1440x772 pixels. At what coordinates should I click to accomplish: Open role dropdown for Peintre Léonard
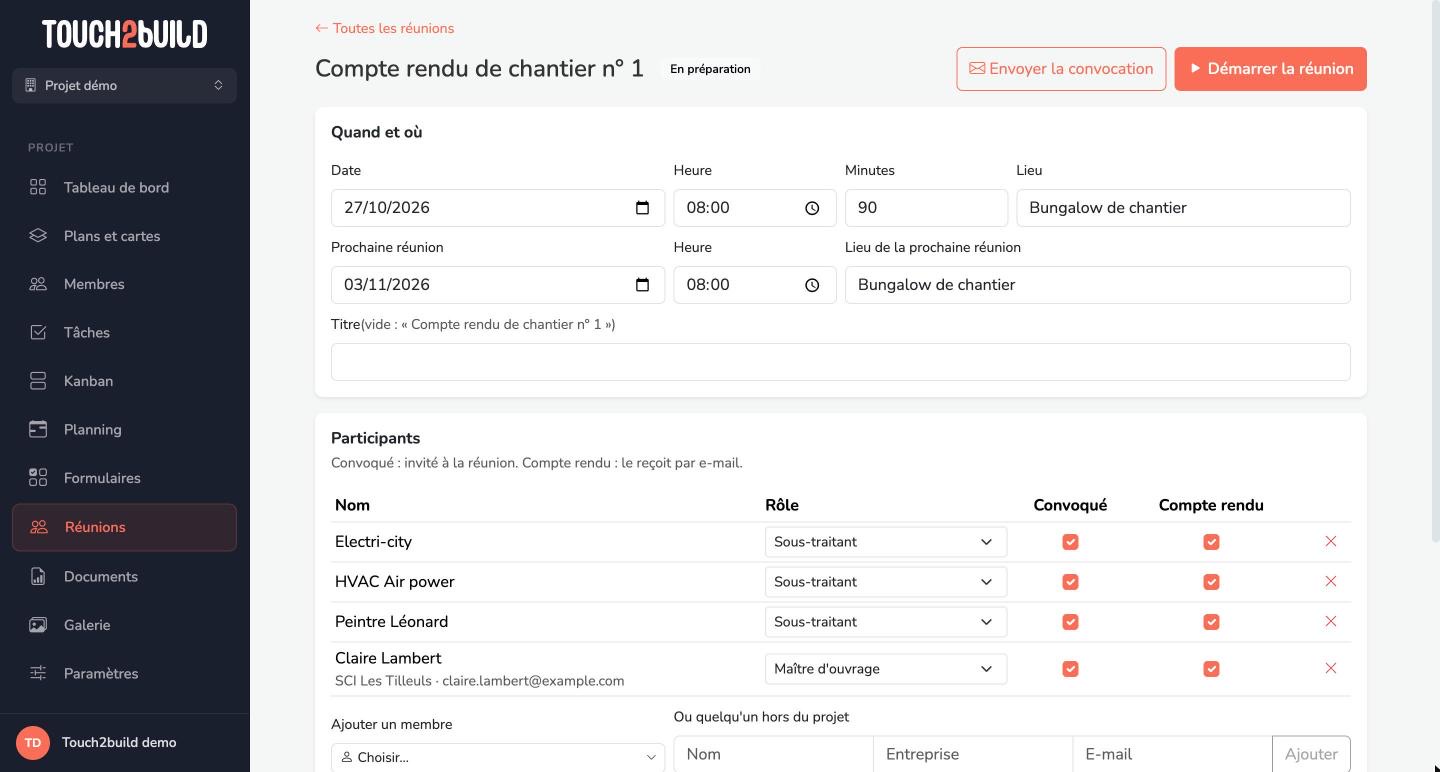885,622
